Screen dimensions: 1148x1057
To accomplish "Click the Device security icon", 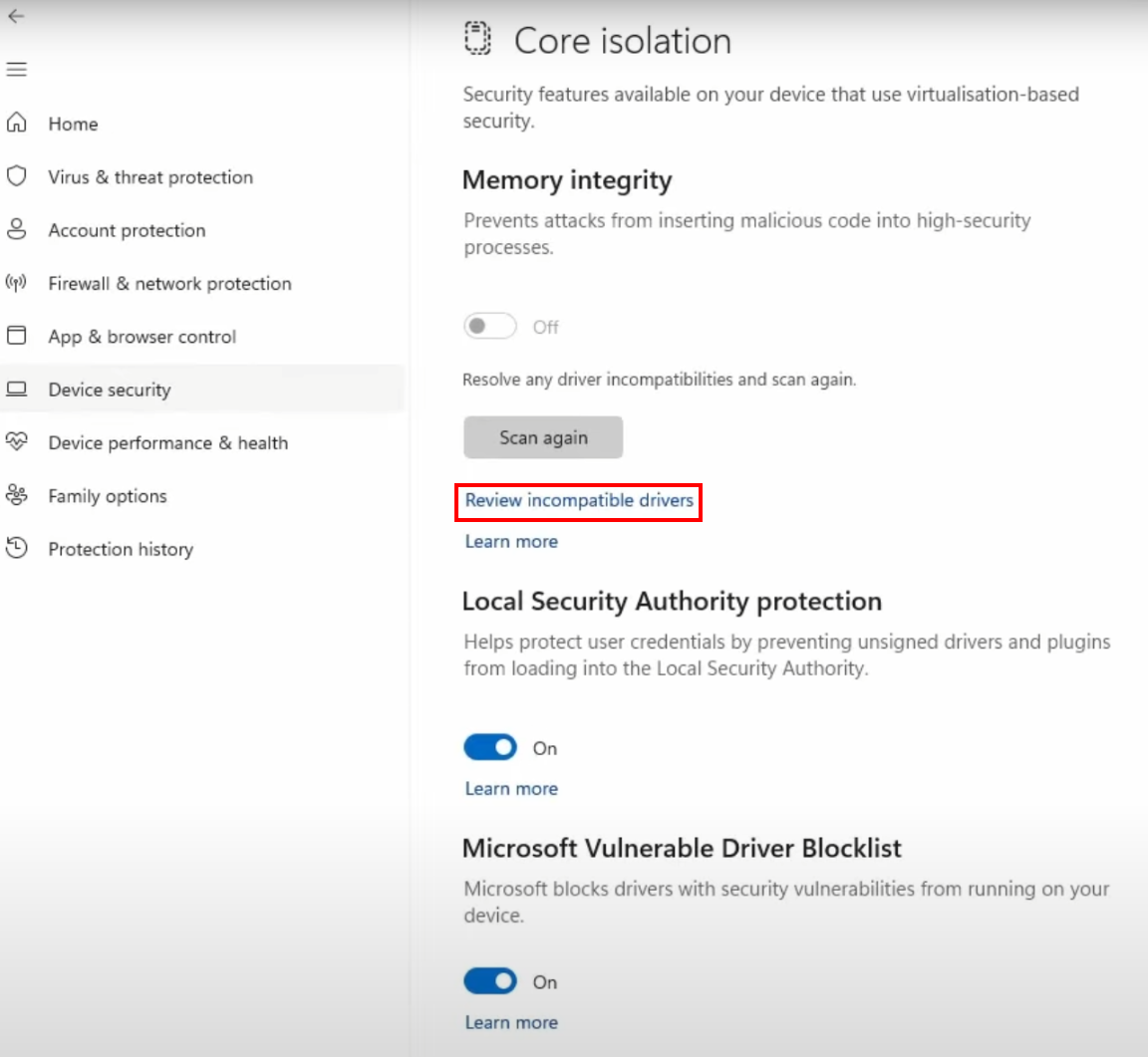I will pyautogui.click(x=17, y=390).
